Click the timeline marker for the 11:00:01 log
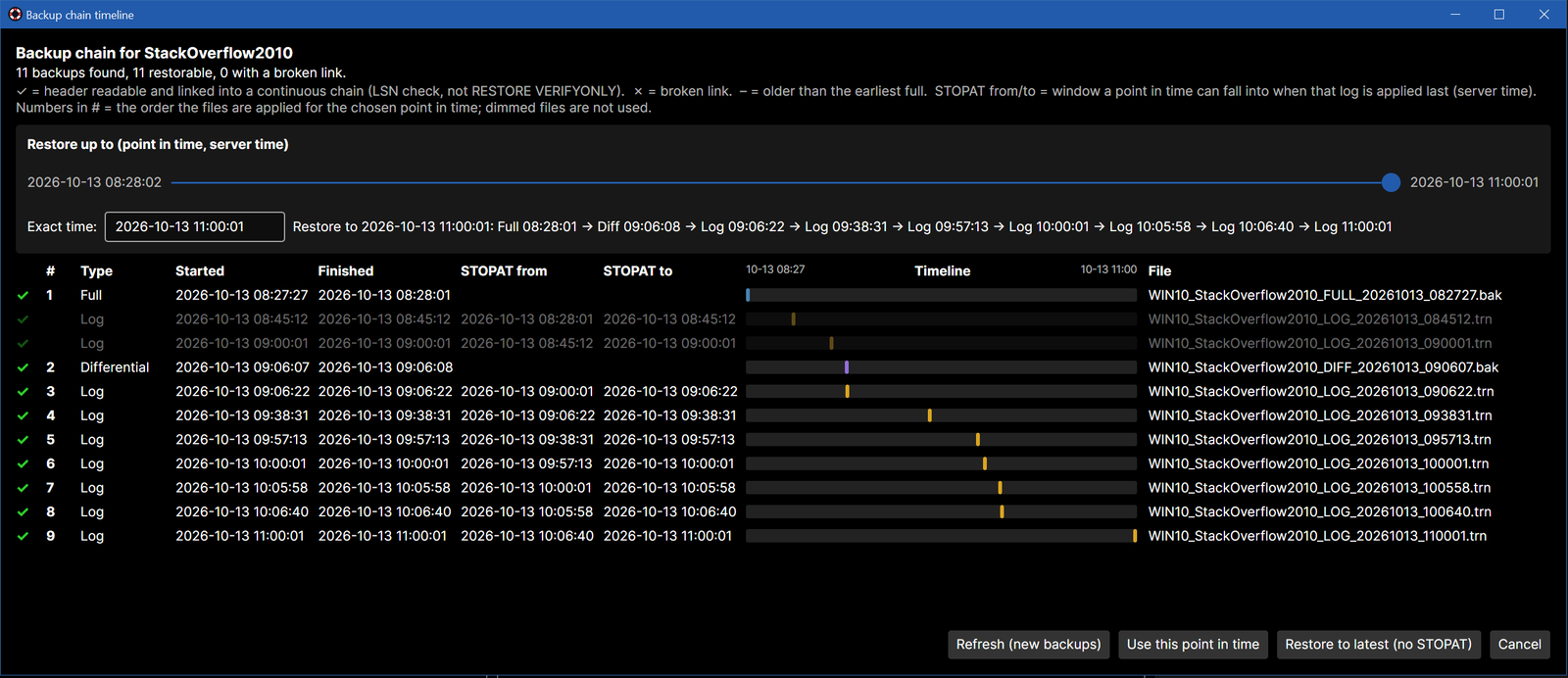The width and height of the screenshot is (1568, 678). [1135, 536]
